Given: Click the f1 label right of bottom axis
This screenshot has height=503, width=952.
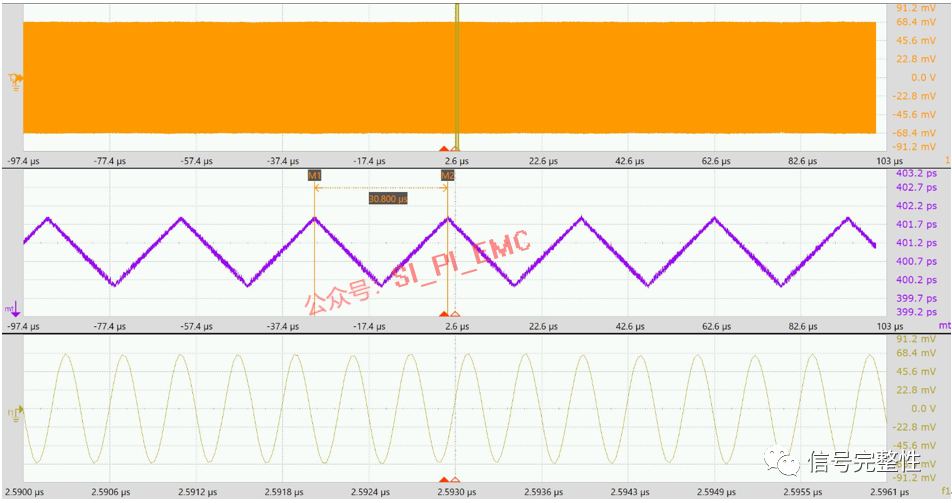Looking at the screenshot, I should [x=944, y=492].
